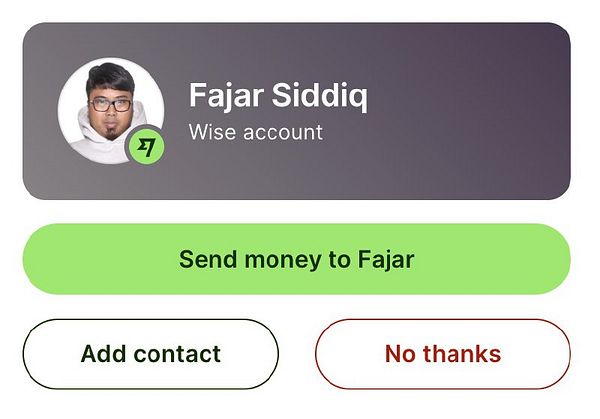This screenshot has width=600, height=419.
Task: Tap the Wise flag symbol on avatar
Action: click(145, 147)
